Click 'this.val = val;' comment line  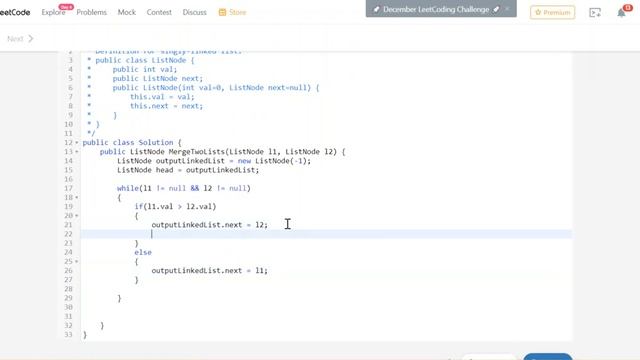click(x=162, y=97)
